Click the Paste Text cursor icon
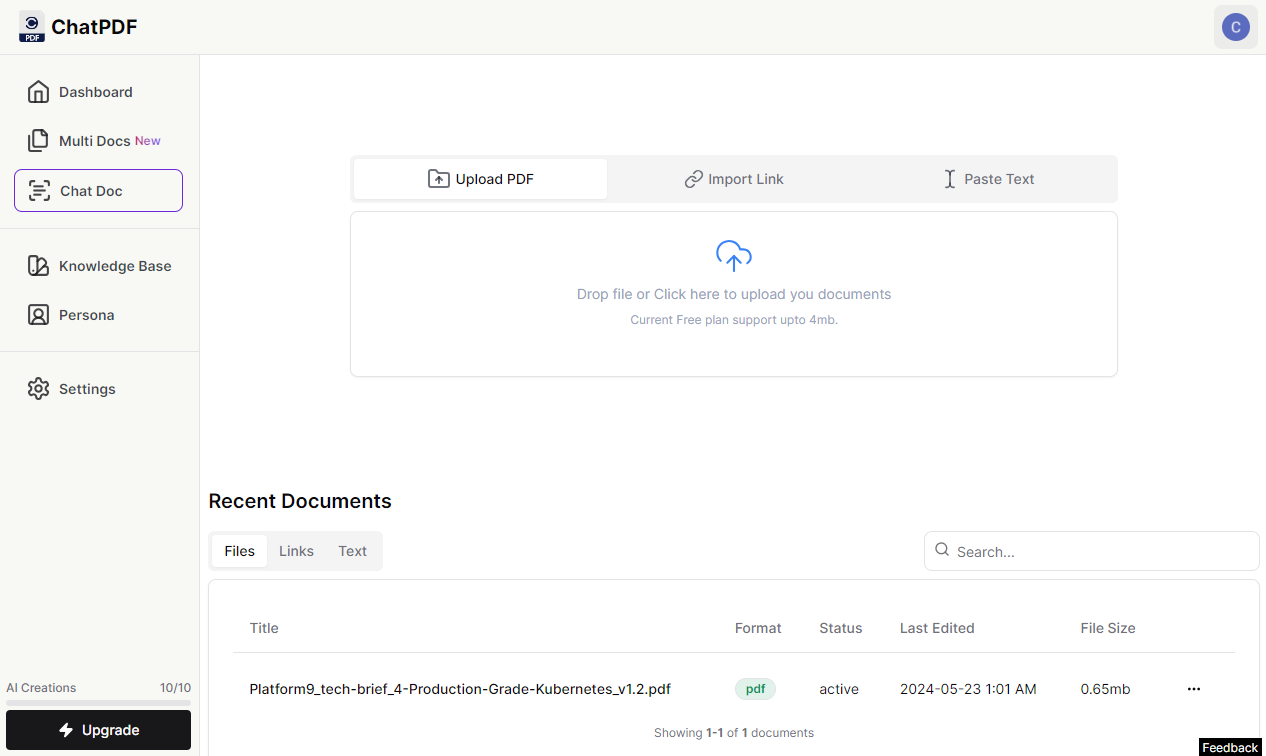This screenshot has height=756, width=1266. (950, 179)
